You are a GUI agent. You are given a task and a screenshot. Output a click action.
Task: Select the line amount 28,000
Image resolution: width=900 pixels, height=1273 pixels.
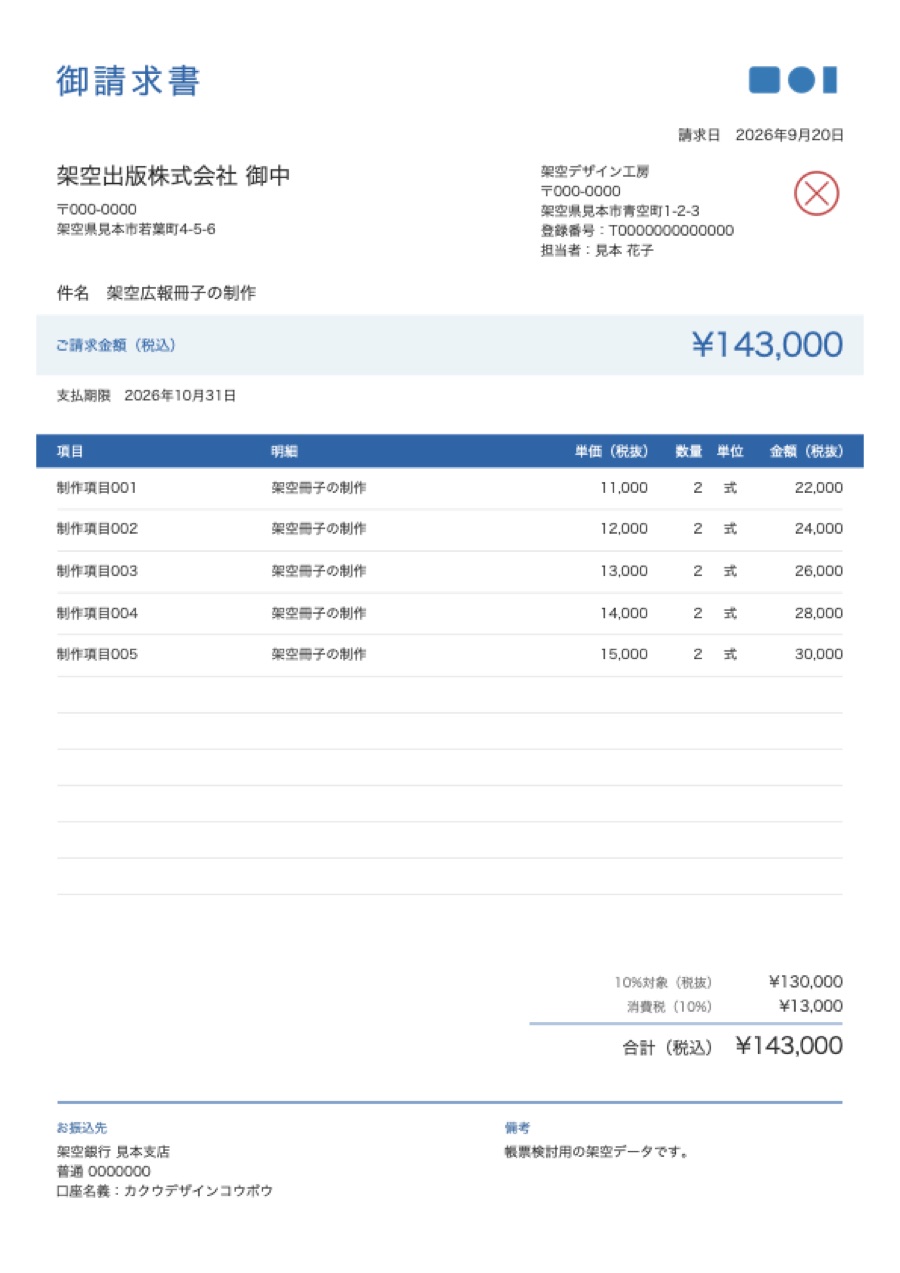coord(819,613)
